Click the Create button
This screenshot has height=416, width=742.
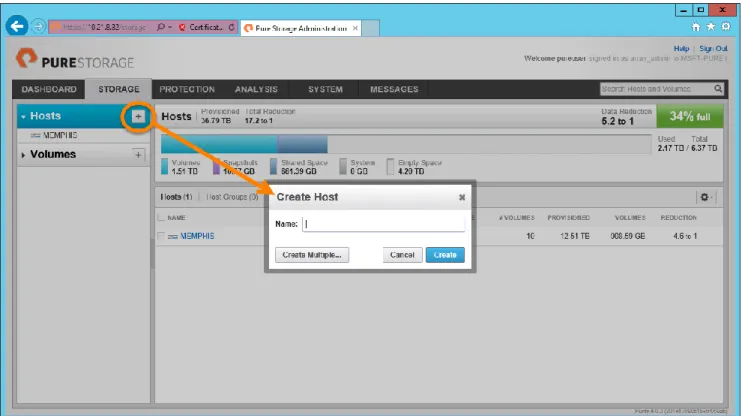445,255
